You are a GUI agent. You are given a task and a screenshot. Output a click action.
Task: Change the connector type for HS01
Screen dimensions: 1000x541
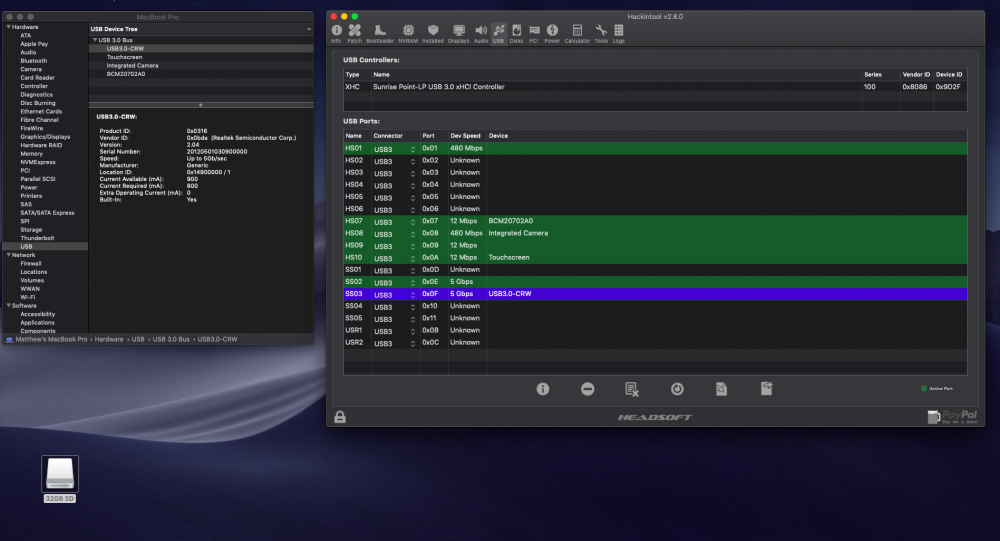395,149
